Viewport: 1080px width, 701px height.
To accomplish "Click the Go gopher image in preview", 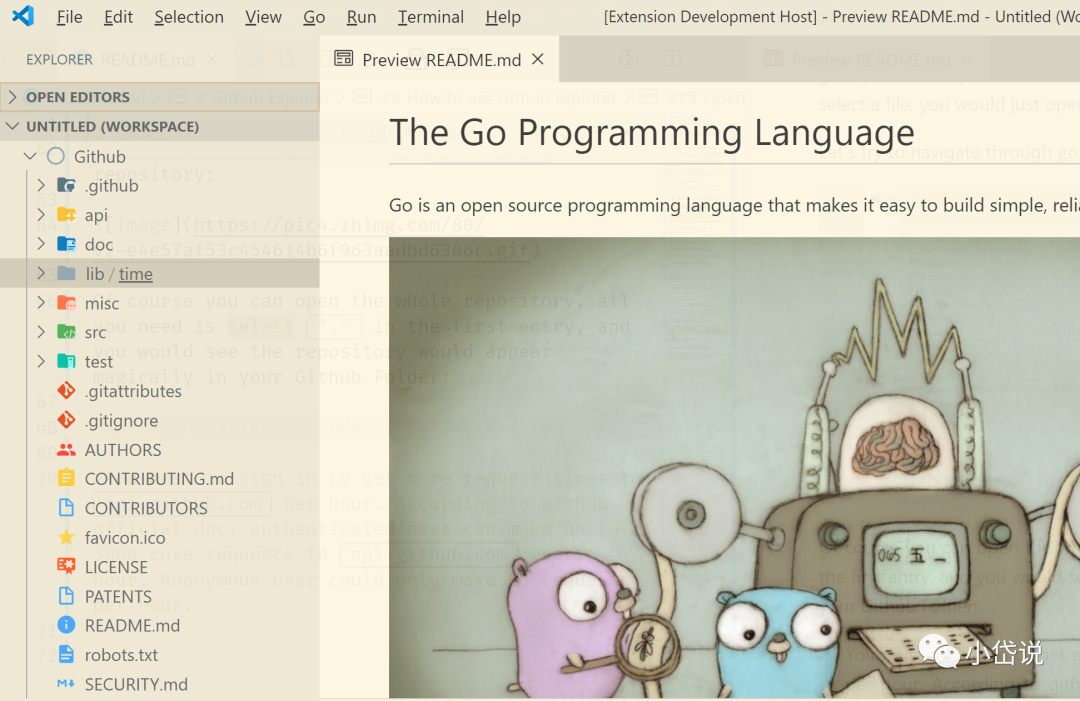I will click(734, 468).
